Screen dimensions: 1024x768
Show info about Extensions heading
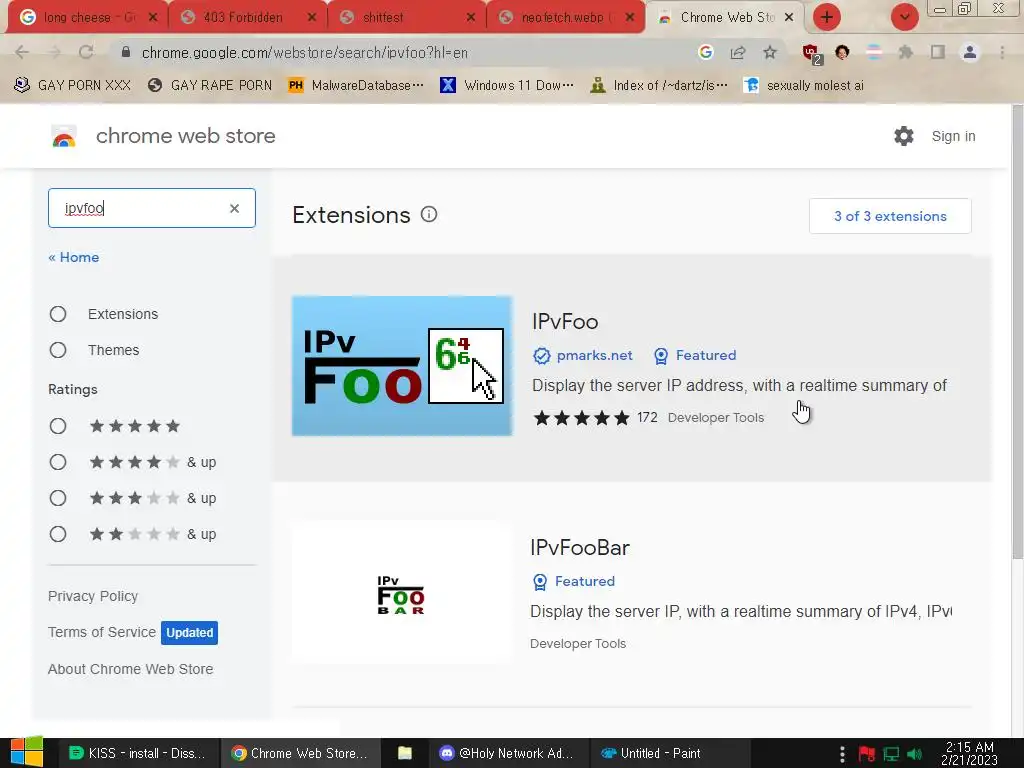point(428,214)
